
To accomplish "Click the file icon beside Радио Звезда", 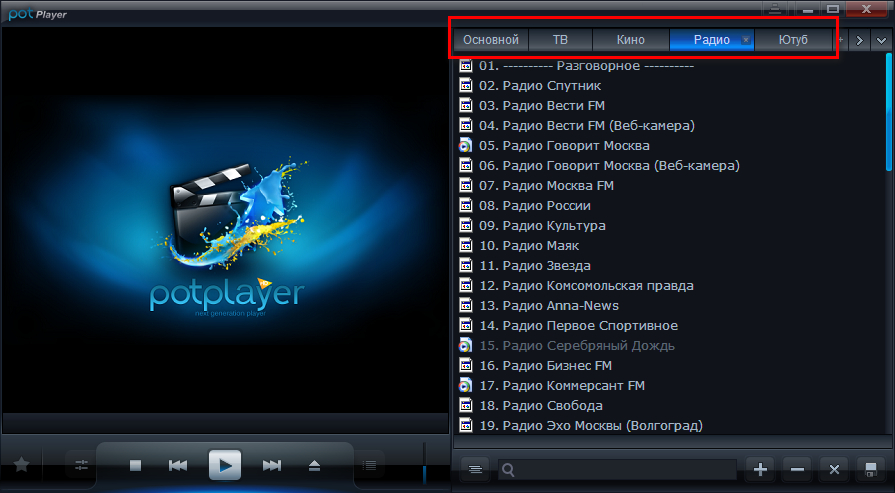I will (466, 265).
